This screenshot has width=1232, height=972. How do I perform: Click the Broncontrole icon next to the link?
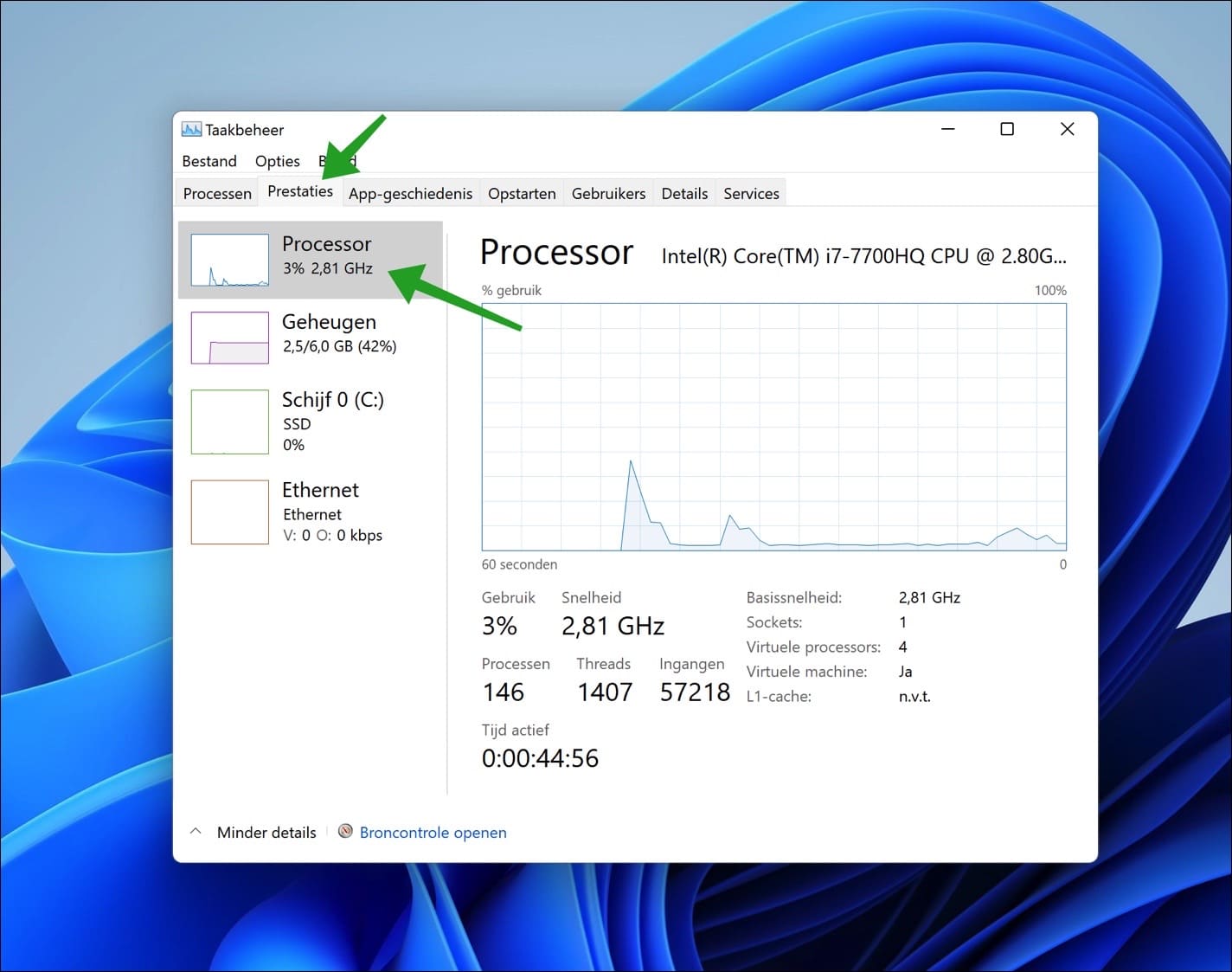click(x=344, y=832)
